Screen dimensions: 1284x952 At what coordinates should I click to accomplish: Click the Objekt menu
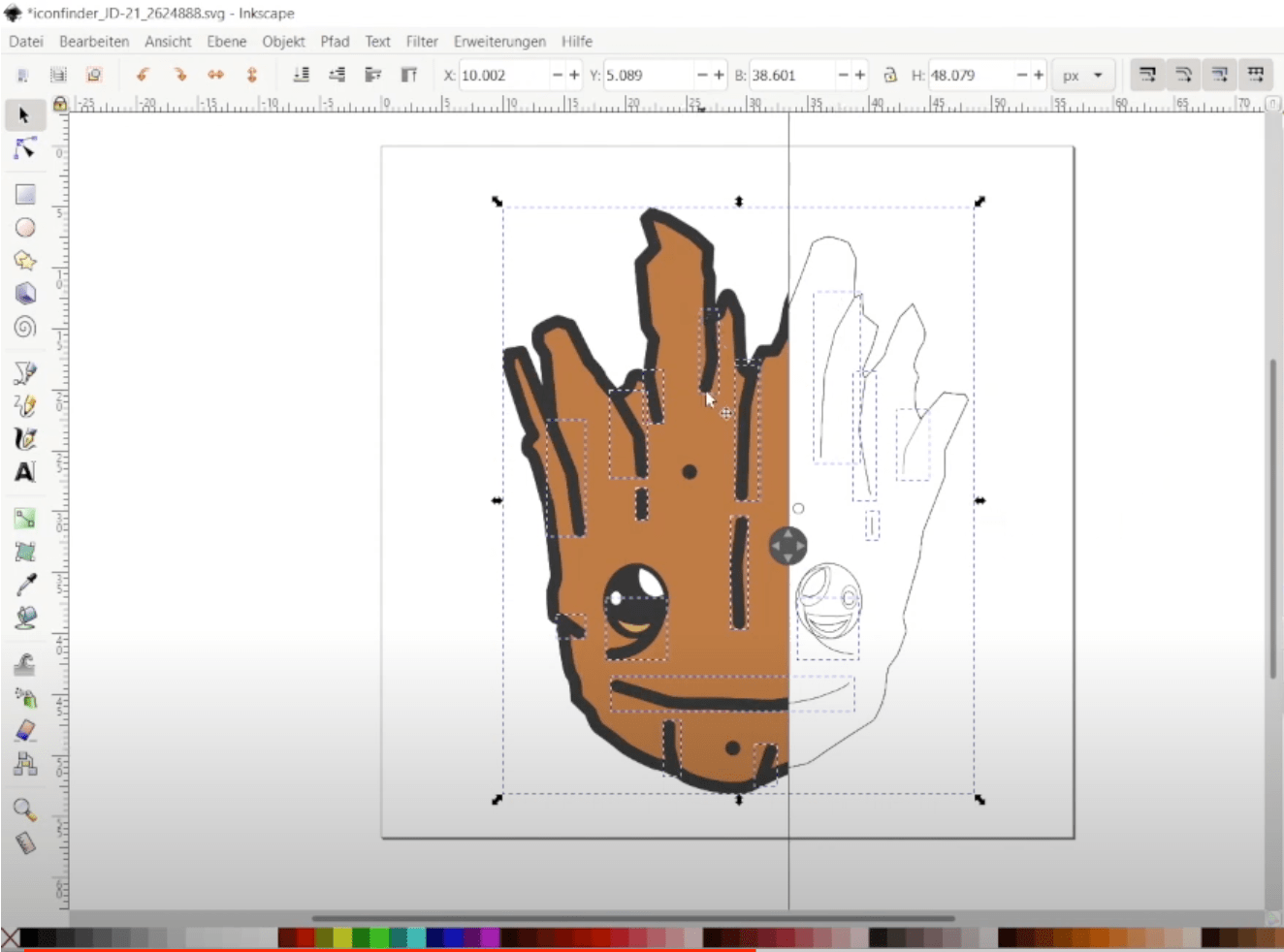click(x=283, y=42)
